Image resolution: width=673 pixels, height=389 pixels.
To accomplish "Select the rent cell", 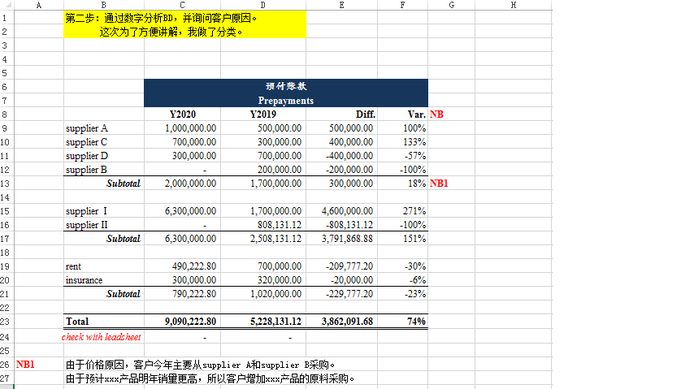I will coord(104,266).
